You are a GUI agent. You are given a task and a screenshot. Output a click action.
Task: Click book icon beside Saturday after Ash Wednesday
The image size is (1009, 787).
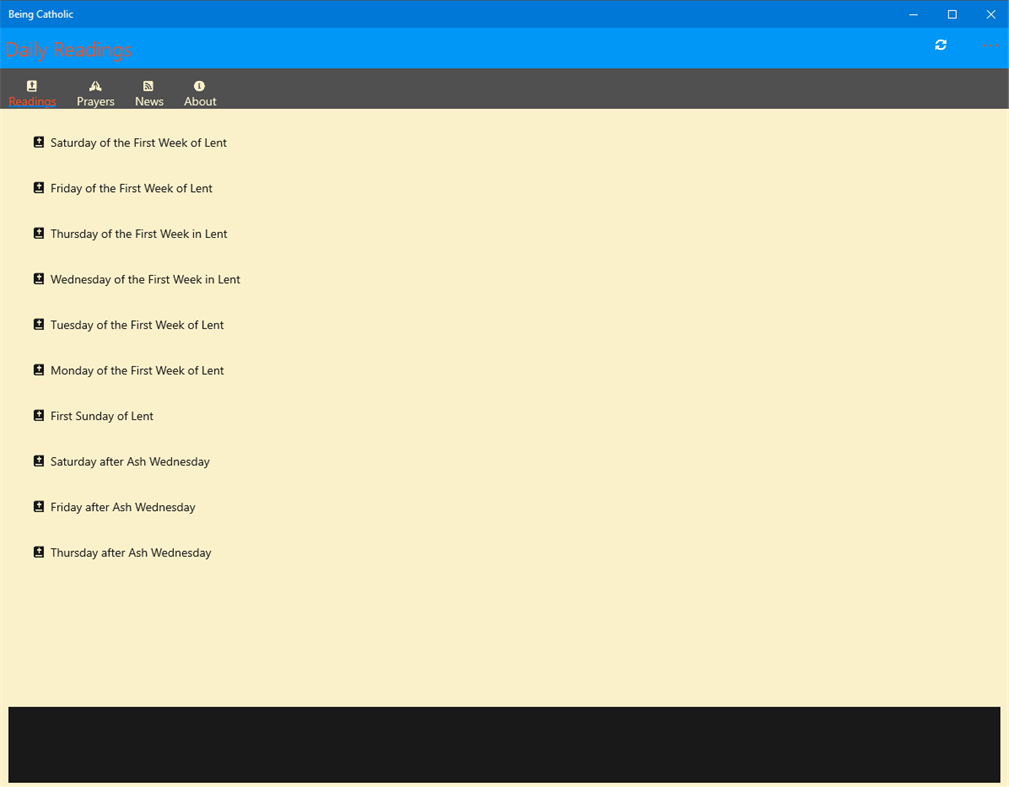pos(38,461)
